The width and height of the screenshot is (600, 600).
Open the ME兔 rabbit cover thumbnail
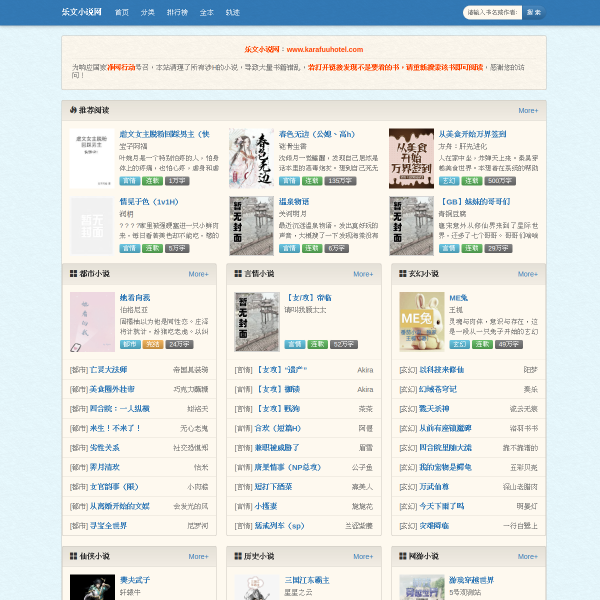(x=422, y=322)
